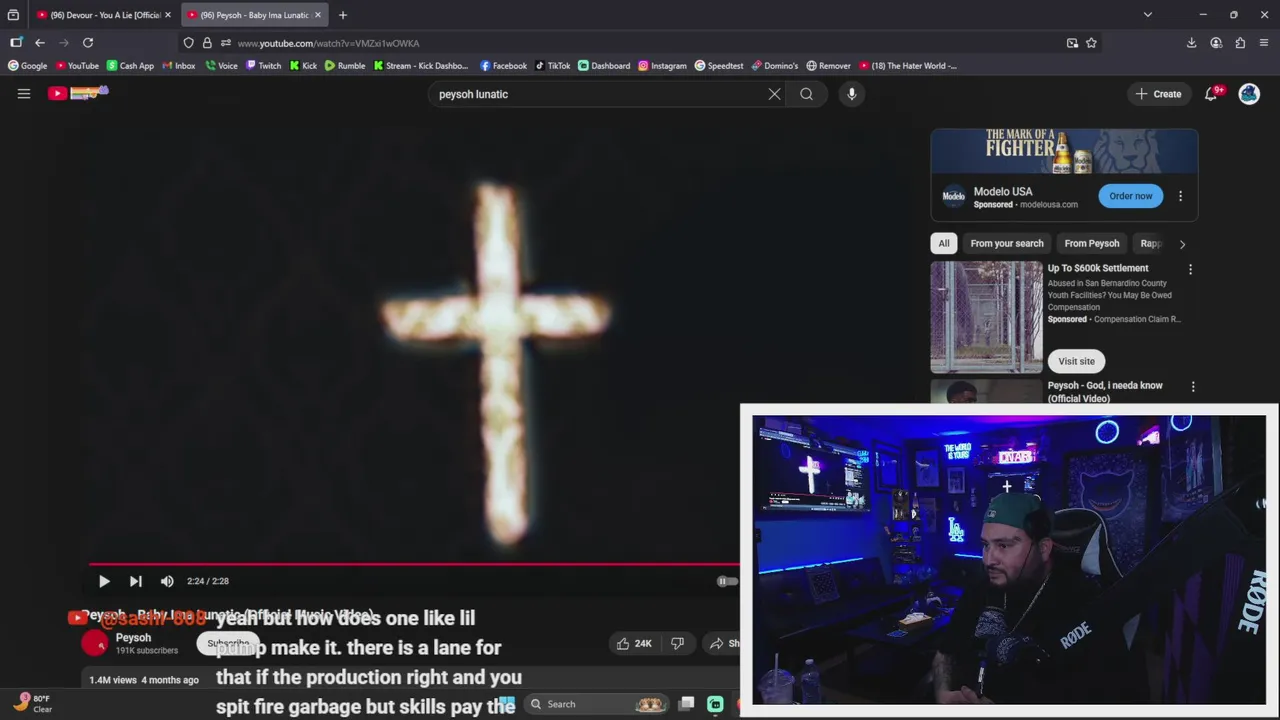View site info via the padlock icon
This screenshot has height=720, width=1280.
pyautogui.click(x=207, y=43)
